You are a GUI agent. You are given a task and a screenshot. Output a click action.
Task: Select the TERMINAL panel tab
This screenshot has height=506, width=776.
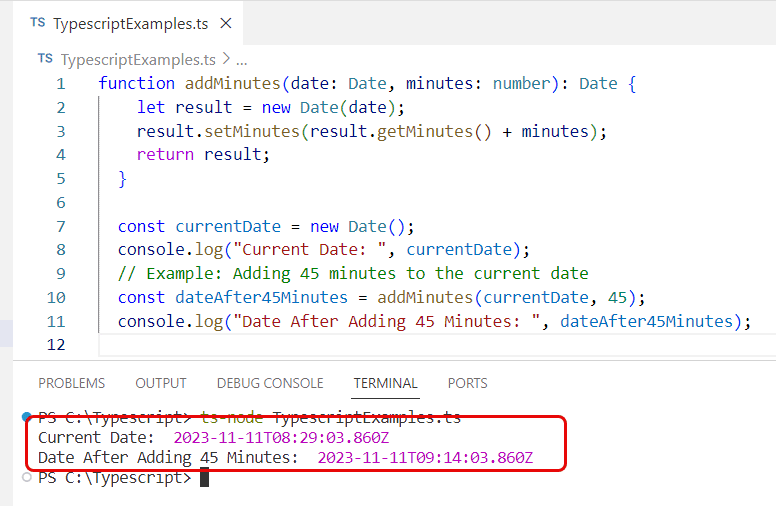(x=386, y=383)
